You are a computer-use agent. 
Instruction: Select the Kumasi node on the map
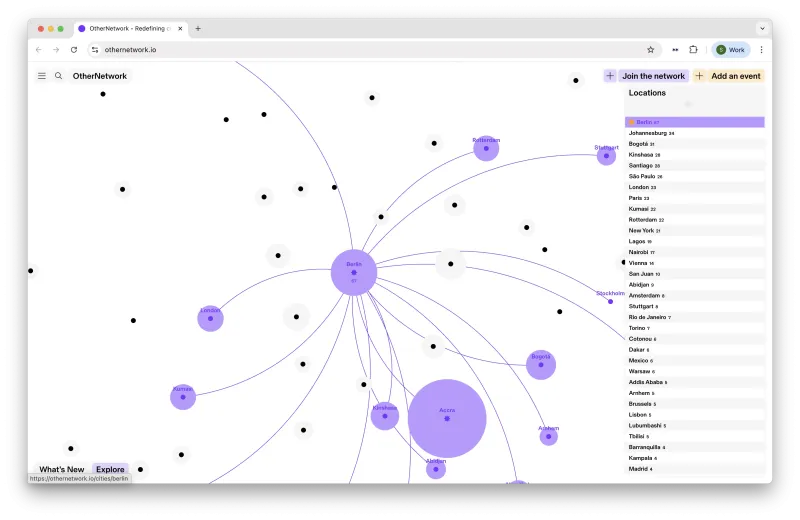coord(183,397)
